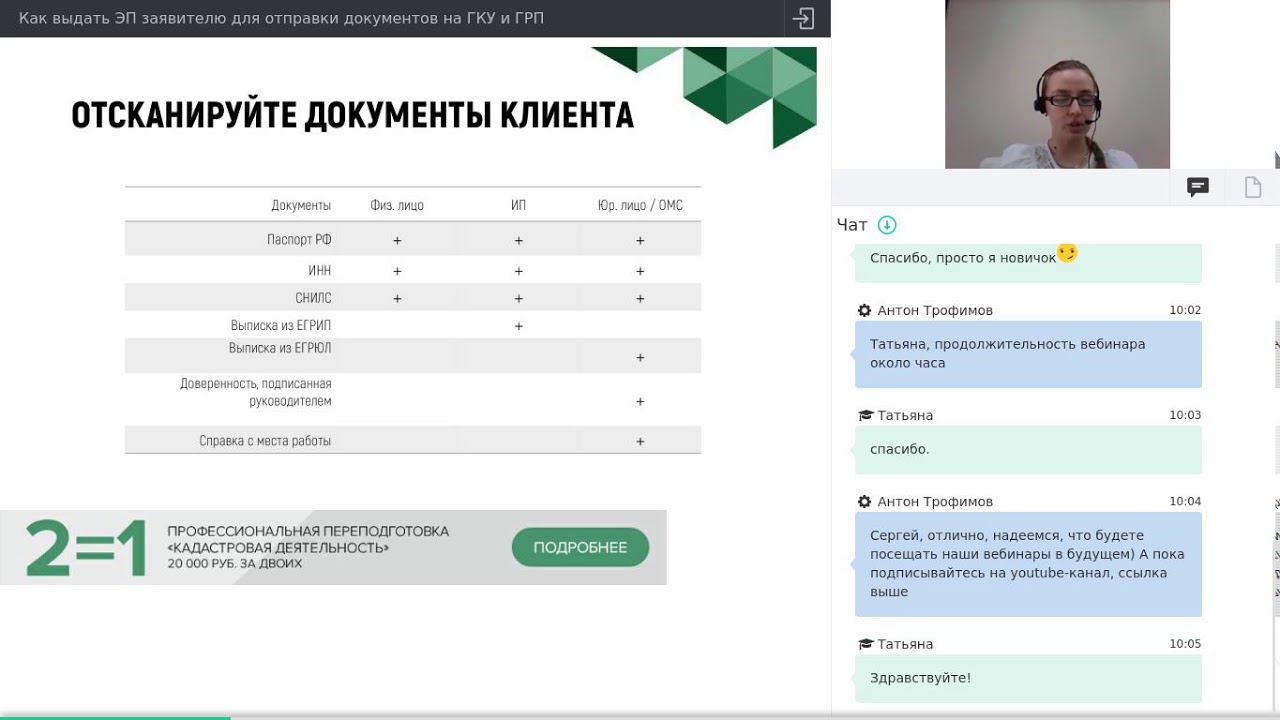Click timestamp 10:04 in chat
This screenshot has height=720, width=1280.
pos(1185,501)
